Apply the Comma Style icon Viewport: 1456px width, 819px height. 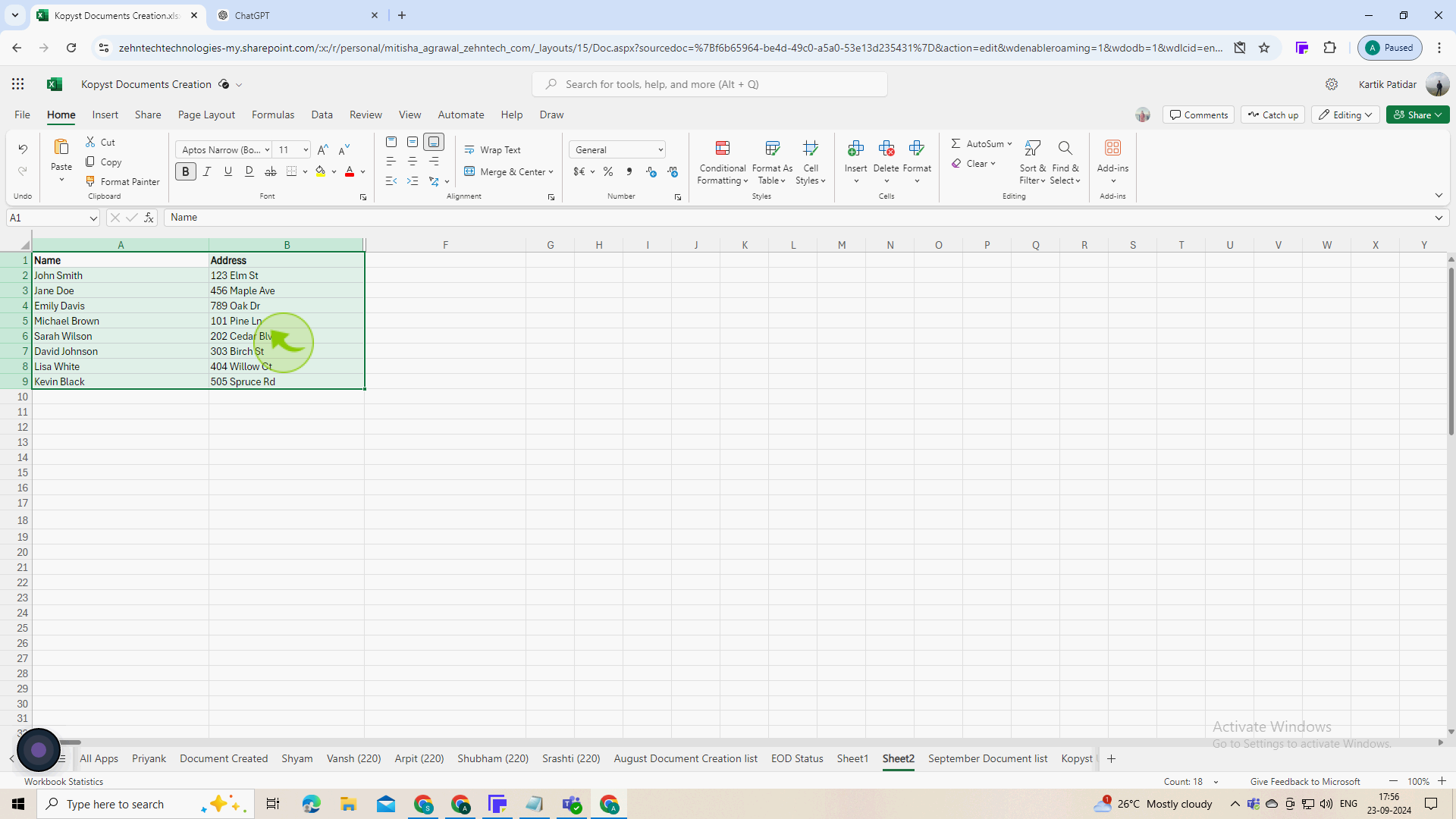(629, 172)
